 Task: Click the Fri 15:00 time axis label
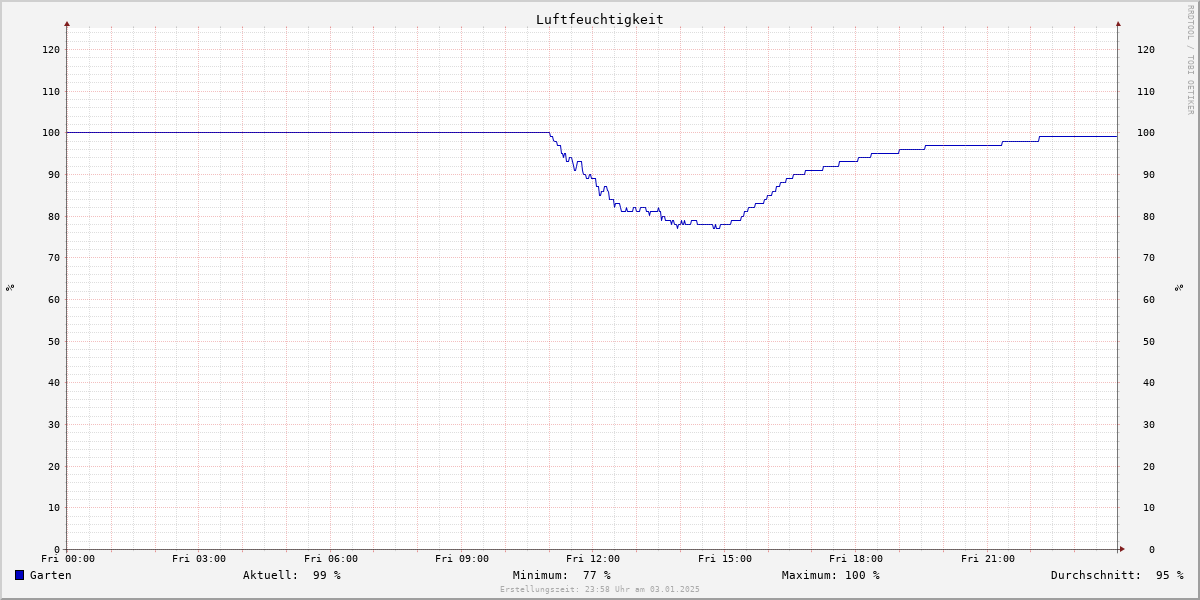click(x=725, y=559)
